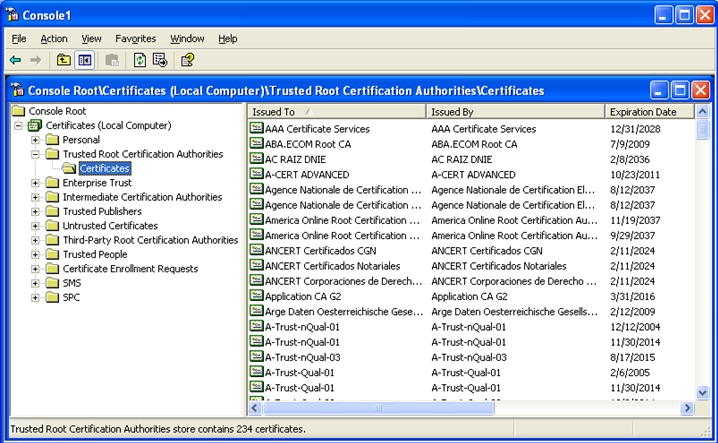This screenshot has height=443, width=718.
Task: Open the Favorites menu
Action: click(135, 38)
